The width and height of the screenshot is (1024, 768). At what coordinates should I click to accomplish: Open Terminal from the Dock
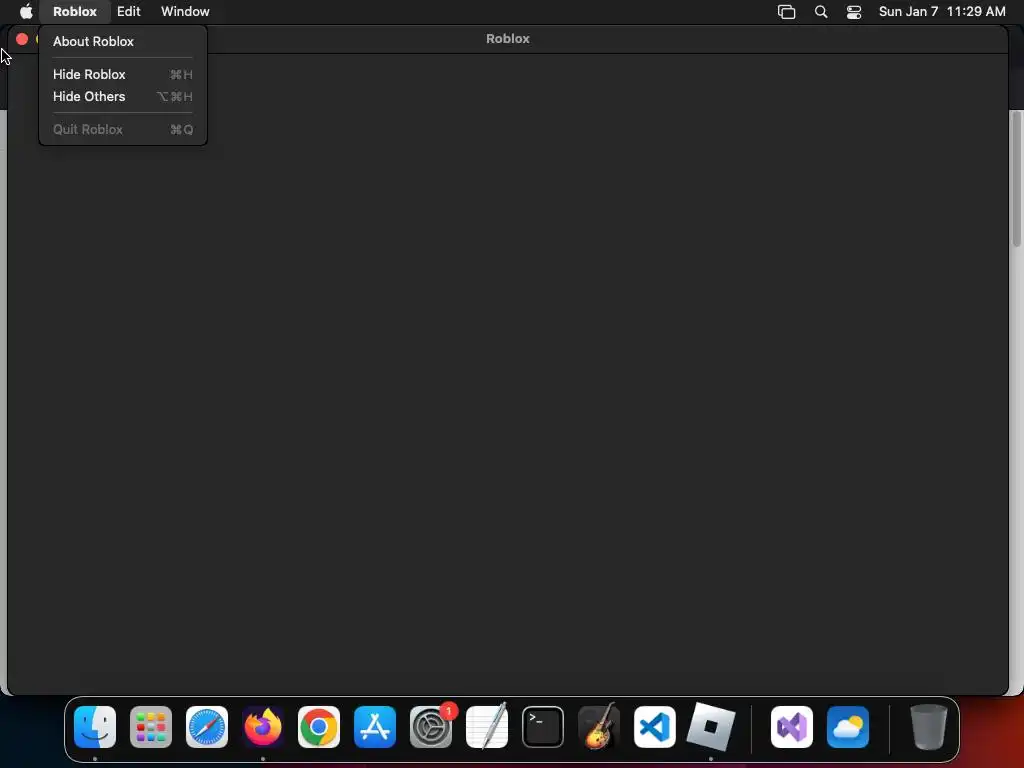click(543, 727)
